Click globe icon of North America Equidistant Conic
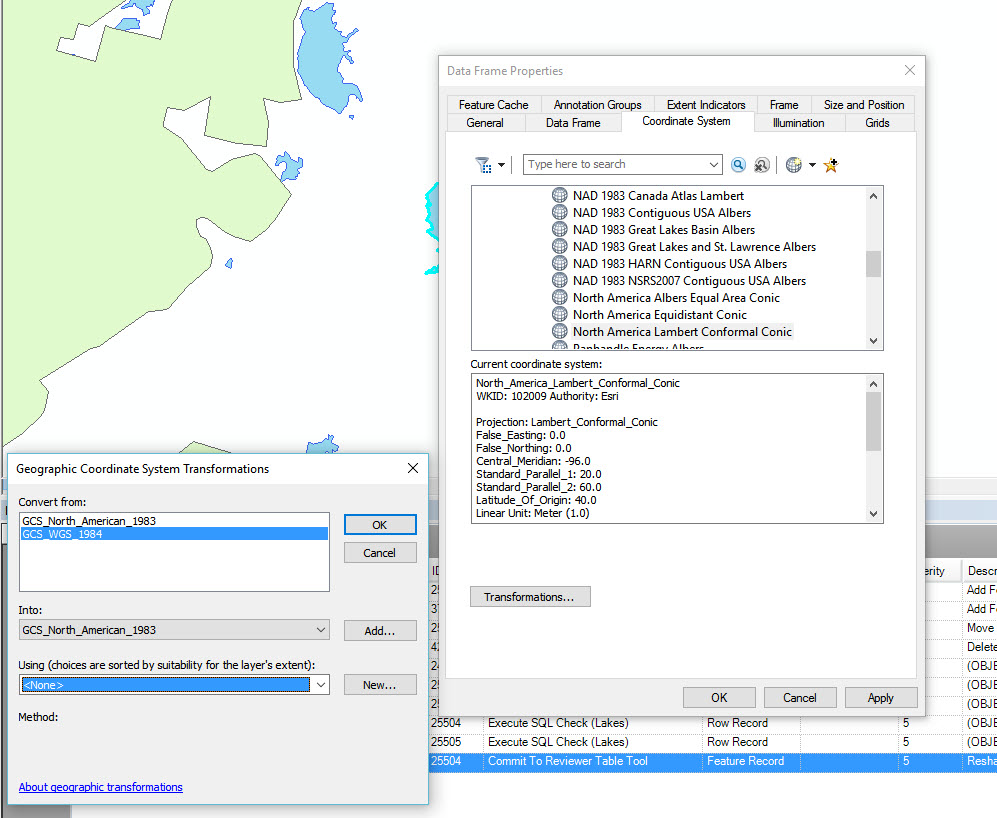 560,314
